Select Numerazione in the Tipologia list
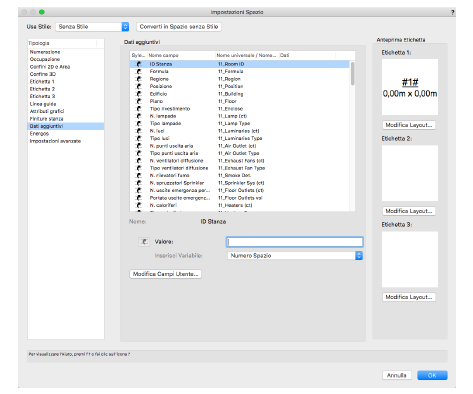Image resolution: width=473 pixels, height=394 pixels. click(45, 52)
